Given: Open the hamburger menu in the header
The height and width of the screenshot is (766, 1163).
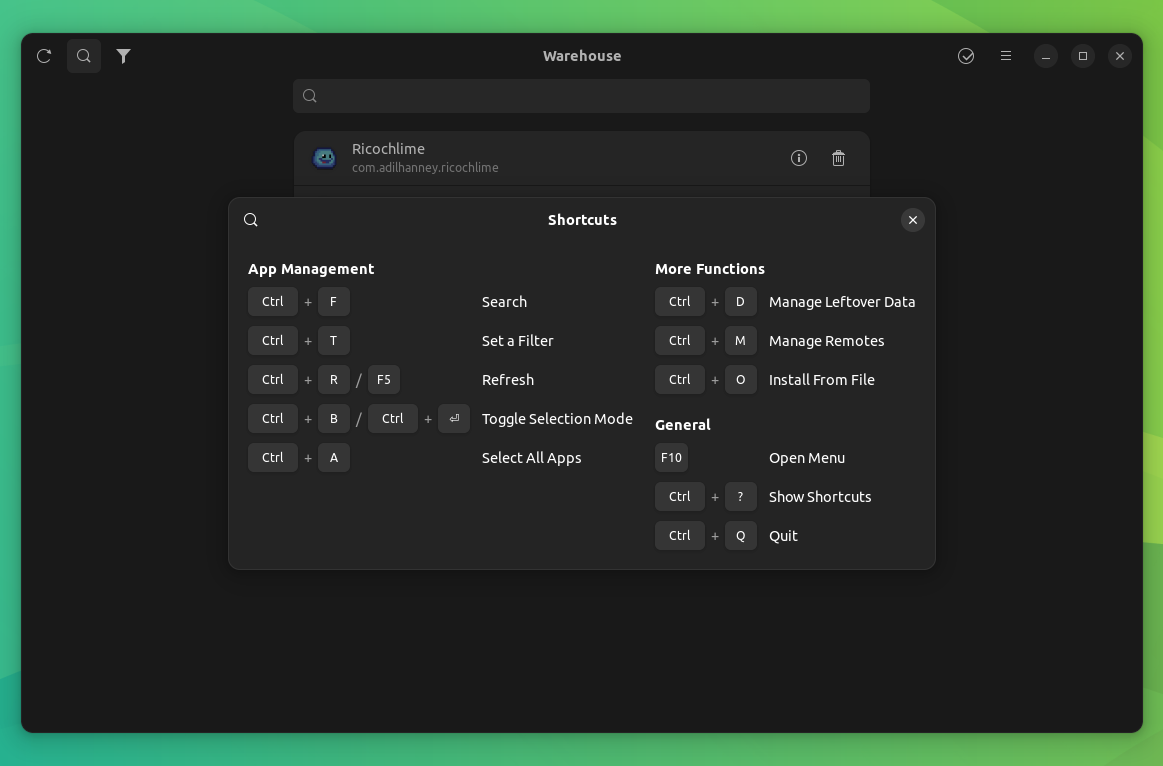Looking at the screenshot, I should 1005,56.
